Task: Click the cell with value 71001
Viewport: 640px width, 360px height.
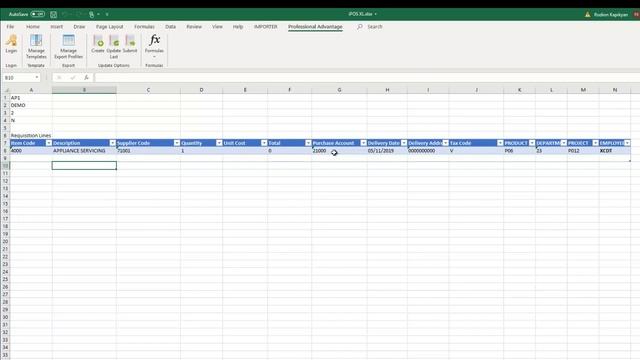Action: coord(148,151)
